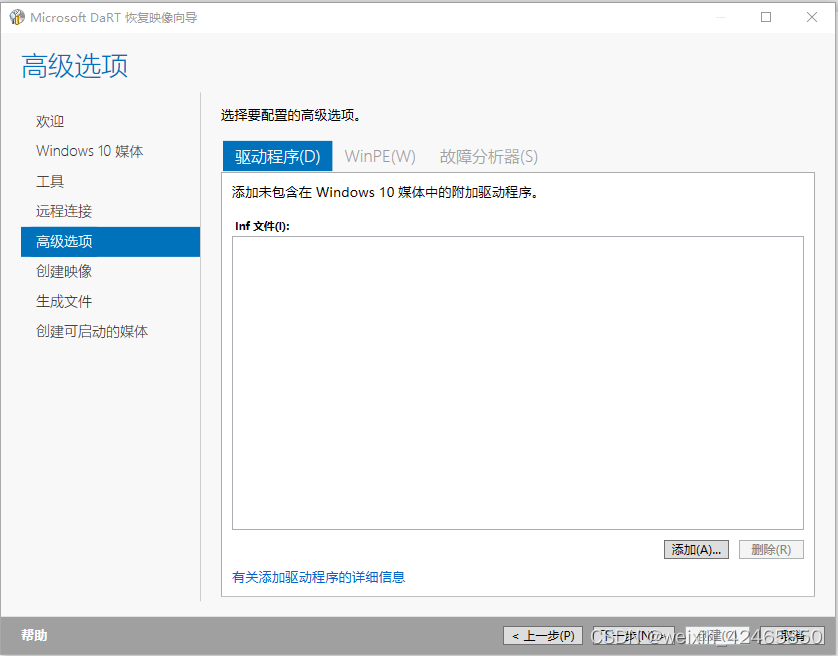Click 添加(A)... to add an Inf file
Image resolution: width=838 pixels, height=656 pixels.
tap(696, 549)
